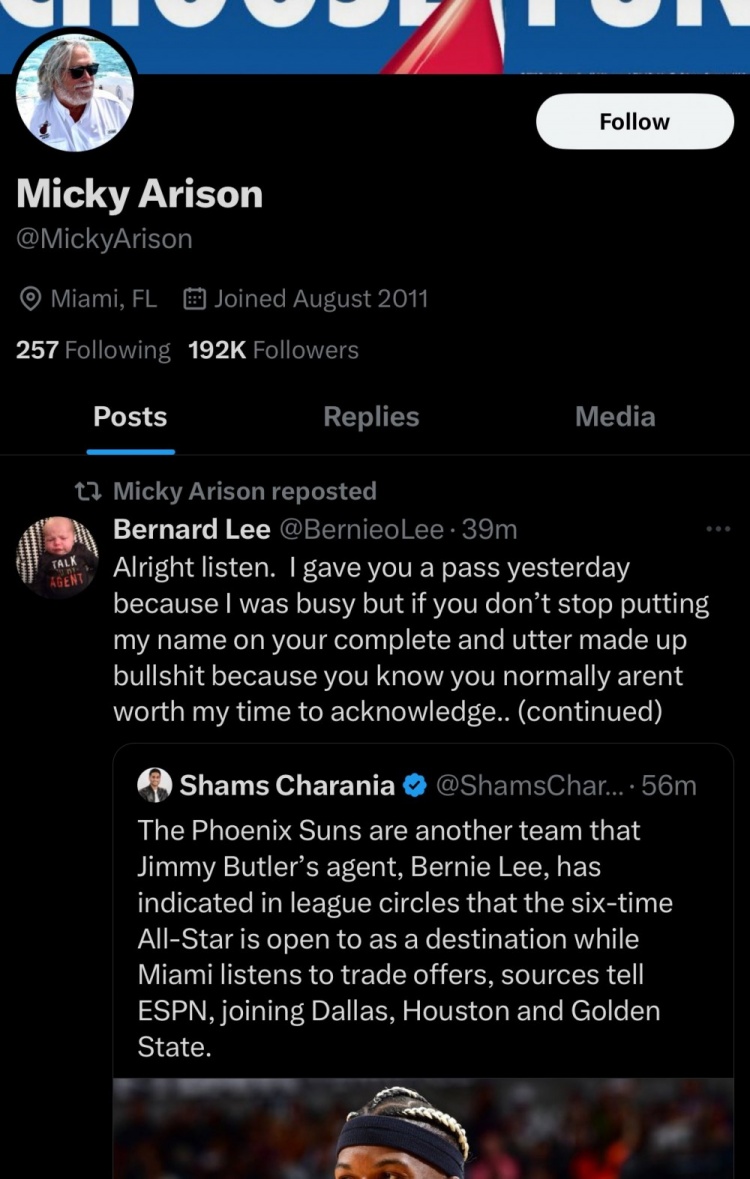The image size is (750, 1179).
Task: Open Shams Charania's small avatar in quoted post
Action: 155,786
